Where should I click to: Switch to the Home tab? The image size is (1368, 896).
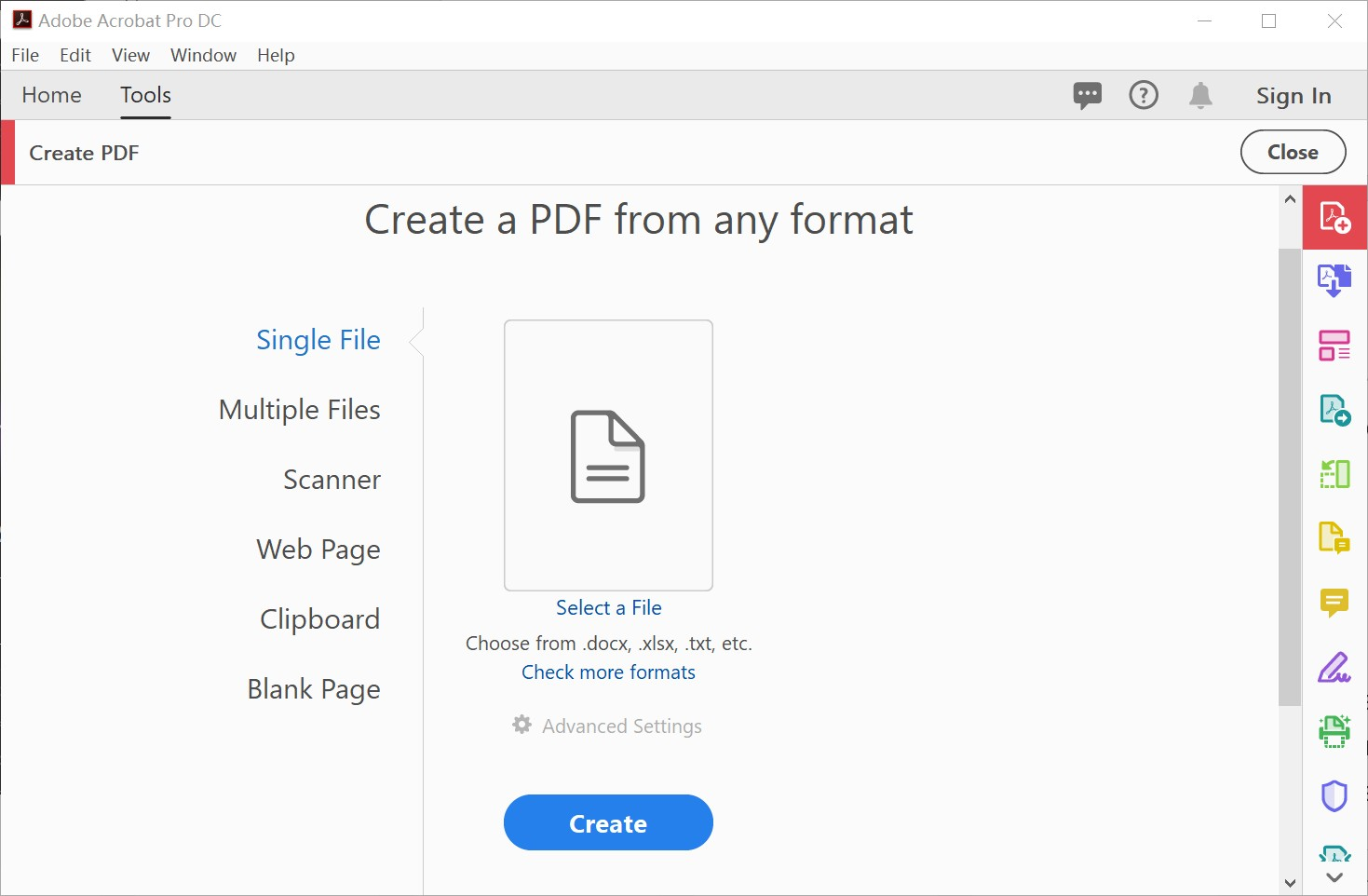point(51,95)
